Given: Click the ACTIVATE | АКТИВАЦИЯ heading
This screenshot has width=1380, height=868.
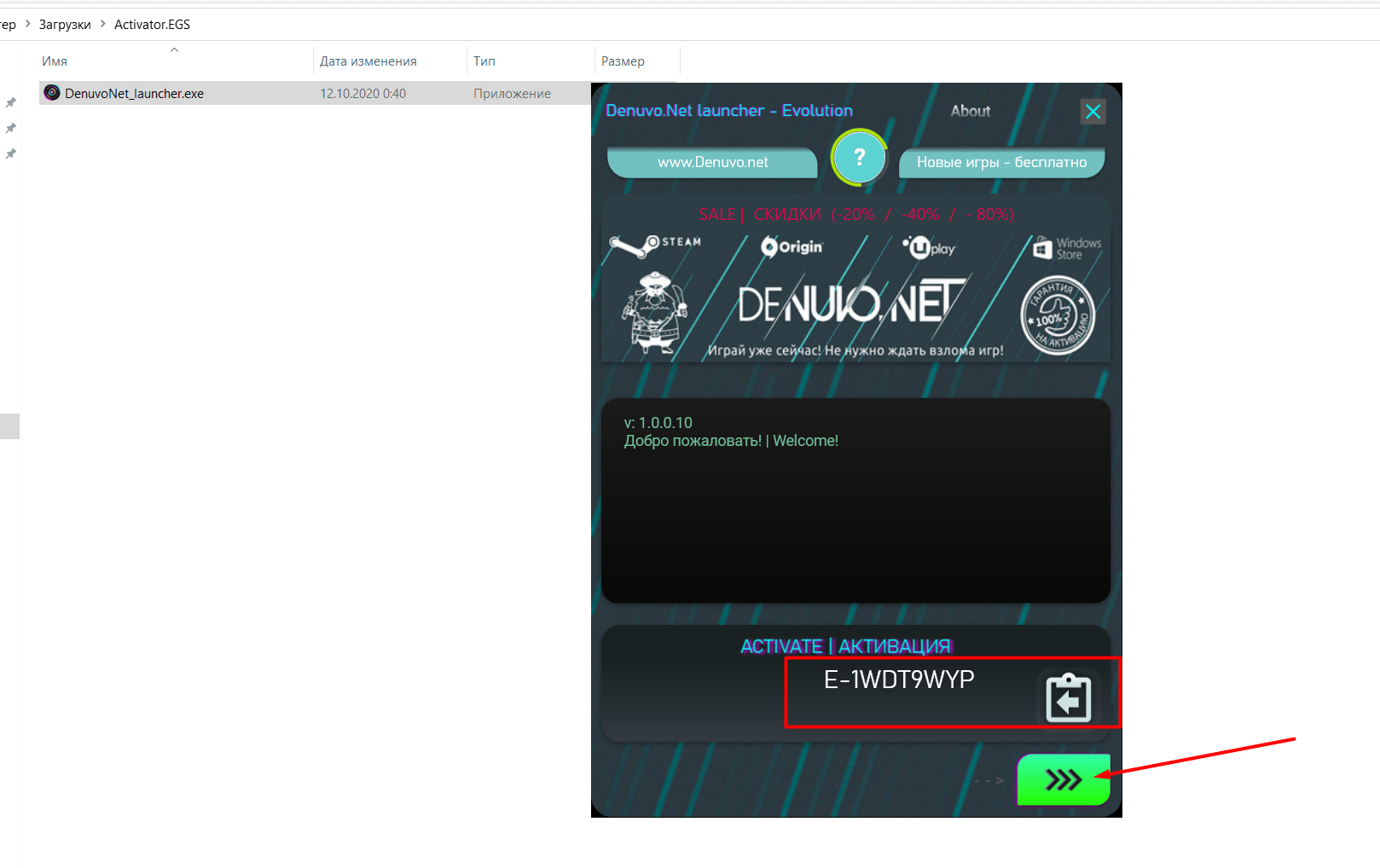Looking at the screenshot, I should point(845,646).
